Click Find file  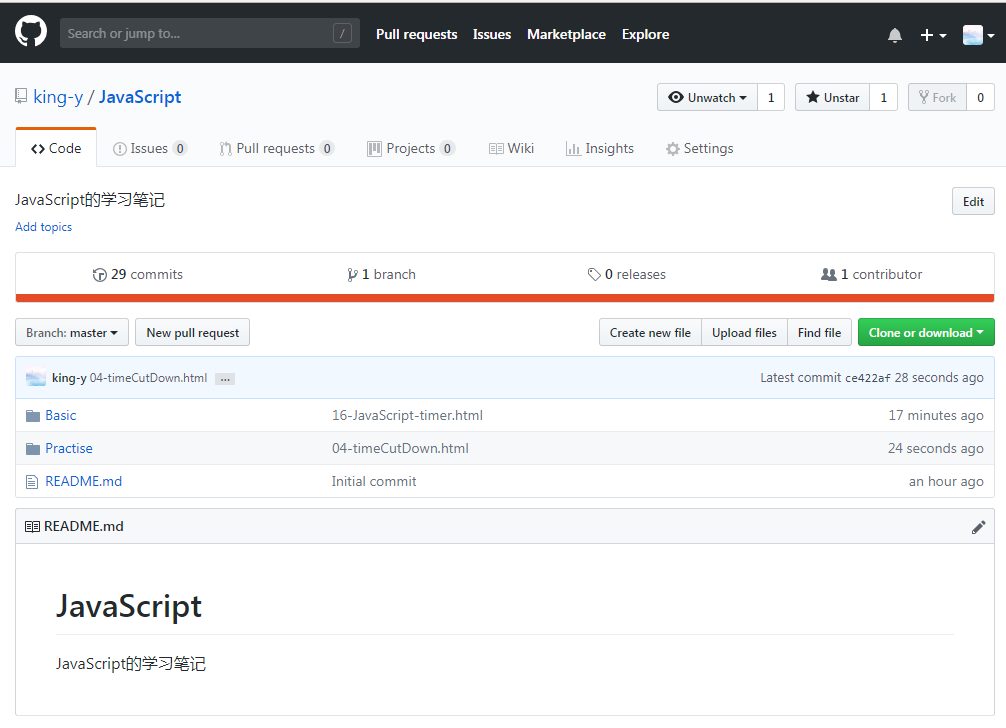point(819,332)
